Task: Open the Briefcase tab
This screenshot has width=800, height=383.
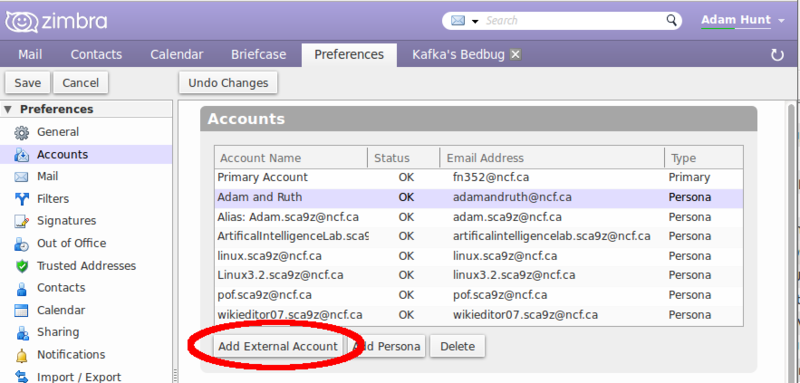Action: pyautogui.click(x=258, y=55)
